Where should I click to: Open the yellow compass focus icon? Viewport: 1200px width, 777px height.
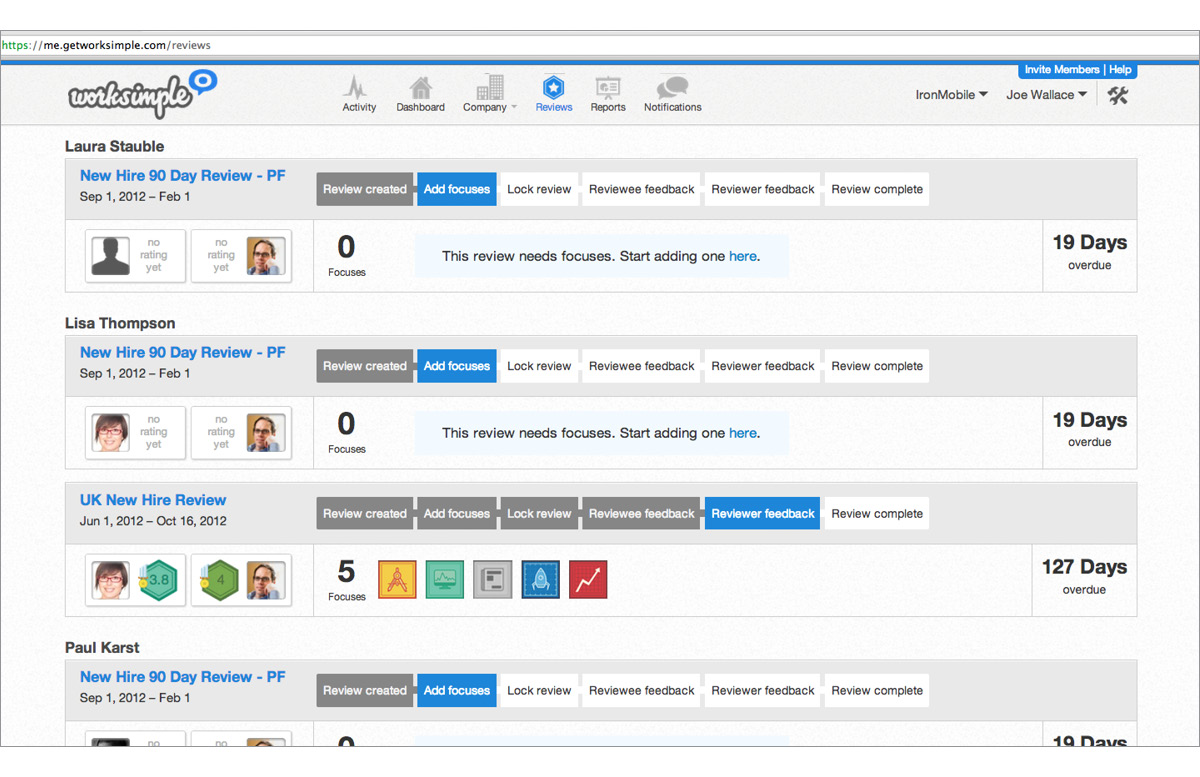[397, 579]
